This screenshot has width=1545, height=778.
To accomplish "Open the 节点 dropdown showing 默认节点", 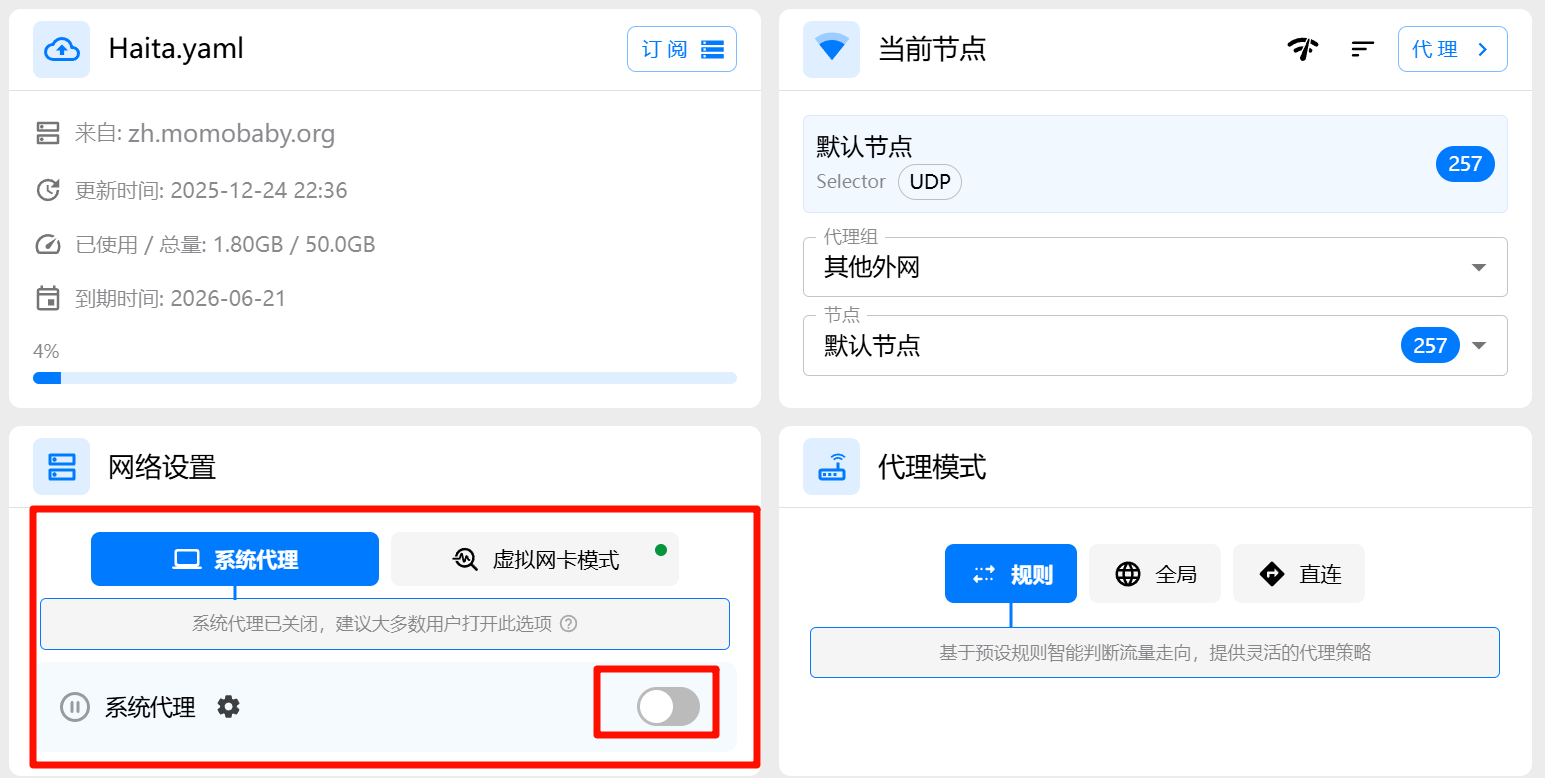I will pyautogui.click(x=1155, y=345).
